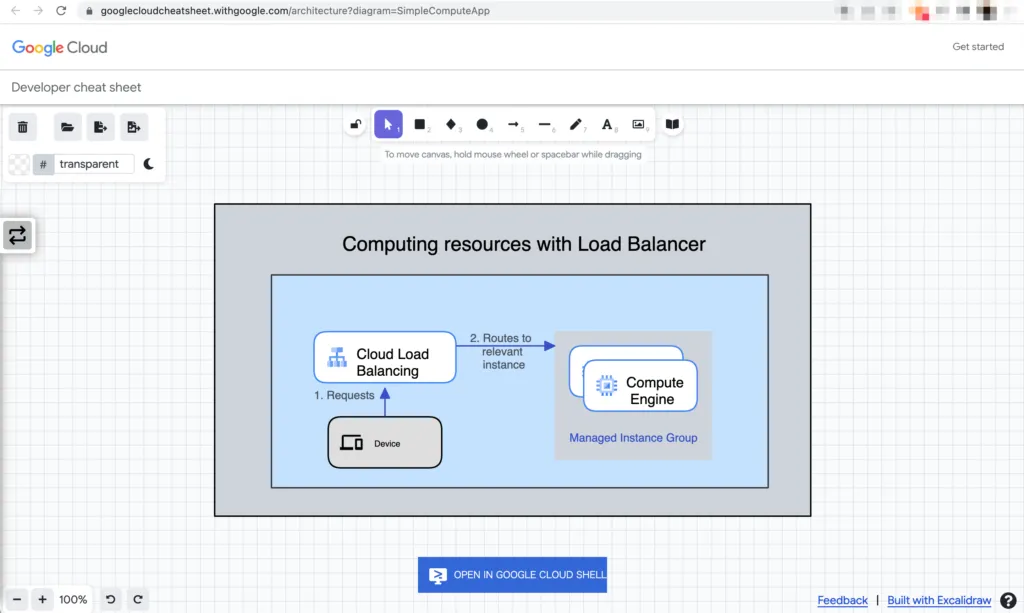
Task: Open the help question mark icon
Action: click(x=1008, y=600)
